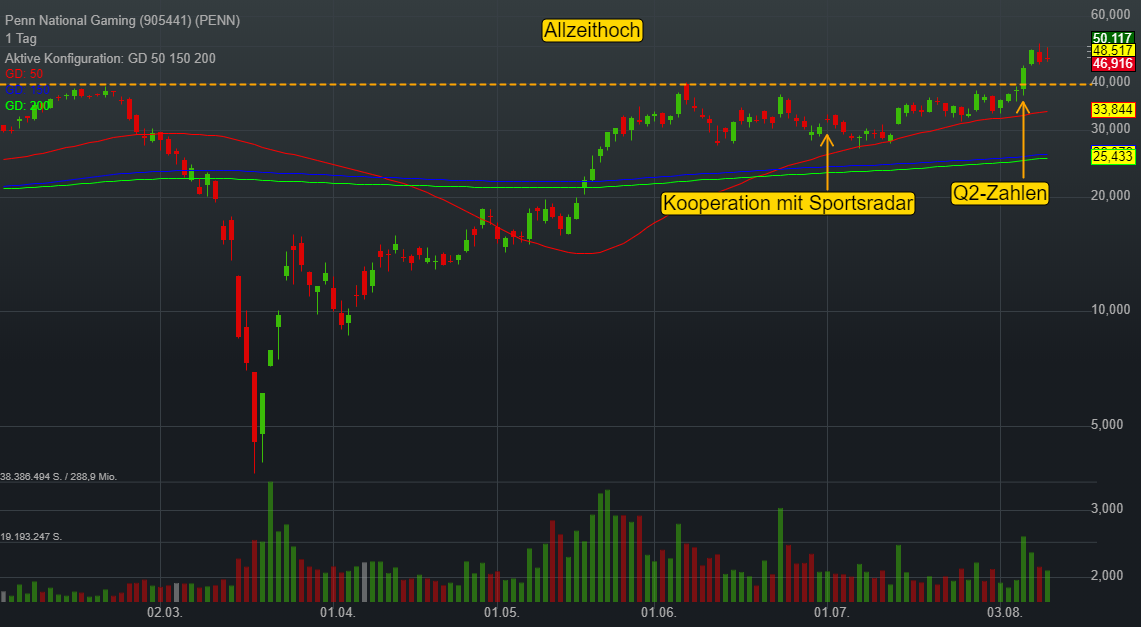The height and width of the screenshot is (627, 1141).
Task: Click the 33,844 GD 50 value tag
Action: [1113, 110]
